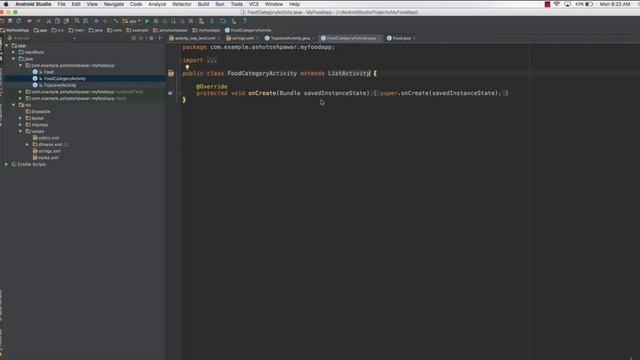Switch to strings.xml editor tab
Viewport: 640px width, 360px height.
[x=241, y=38]
